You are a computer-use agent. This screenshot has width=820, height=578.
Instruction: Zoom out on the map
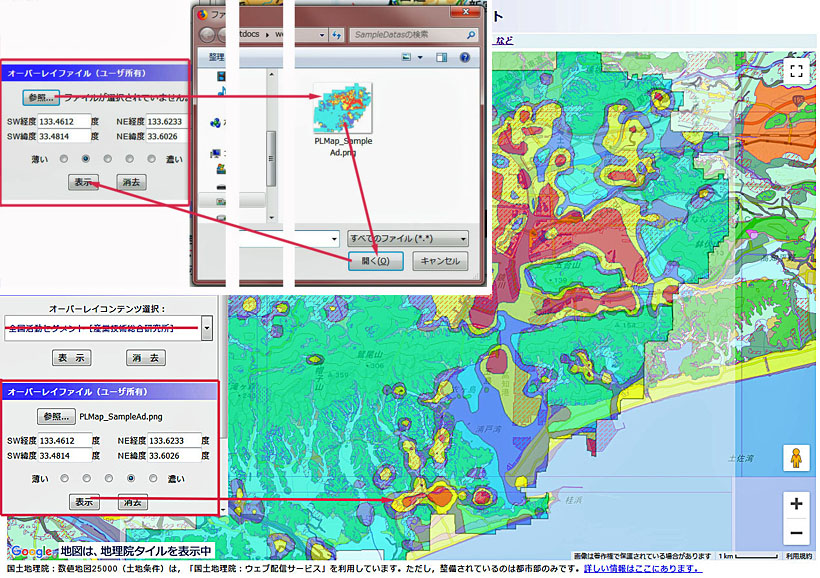(x=796, y=532)
